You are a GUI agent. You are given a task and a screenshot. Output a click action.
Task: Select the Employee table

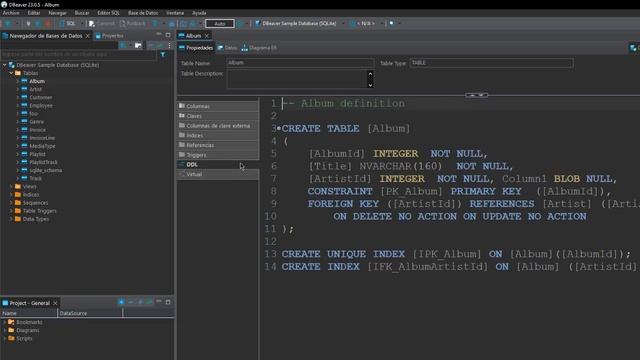coord(41,106)
